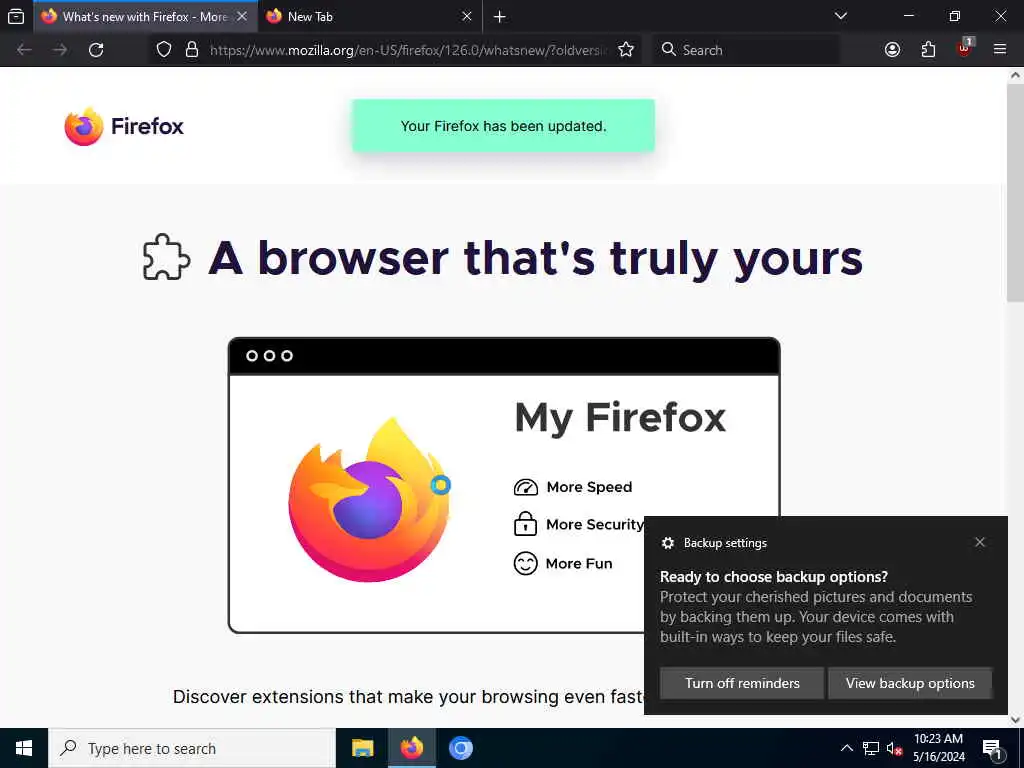Click "Ready to choose backup options?" heading
This screenshot has width=1024, height=768.
tap(774, 577)
